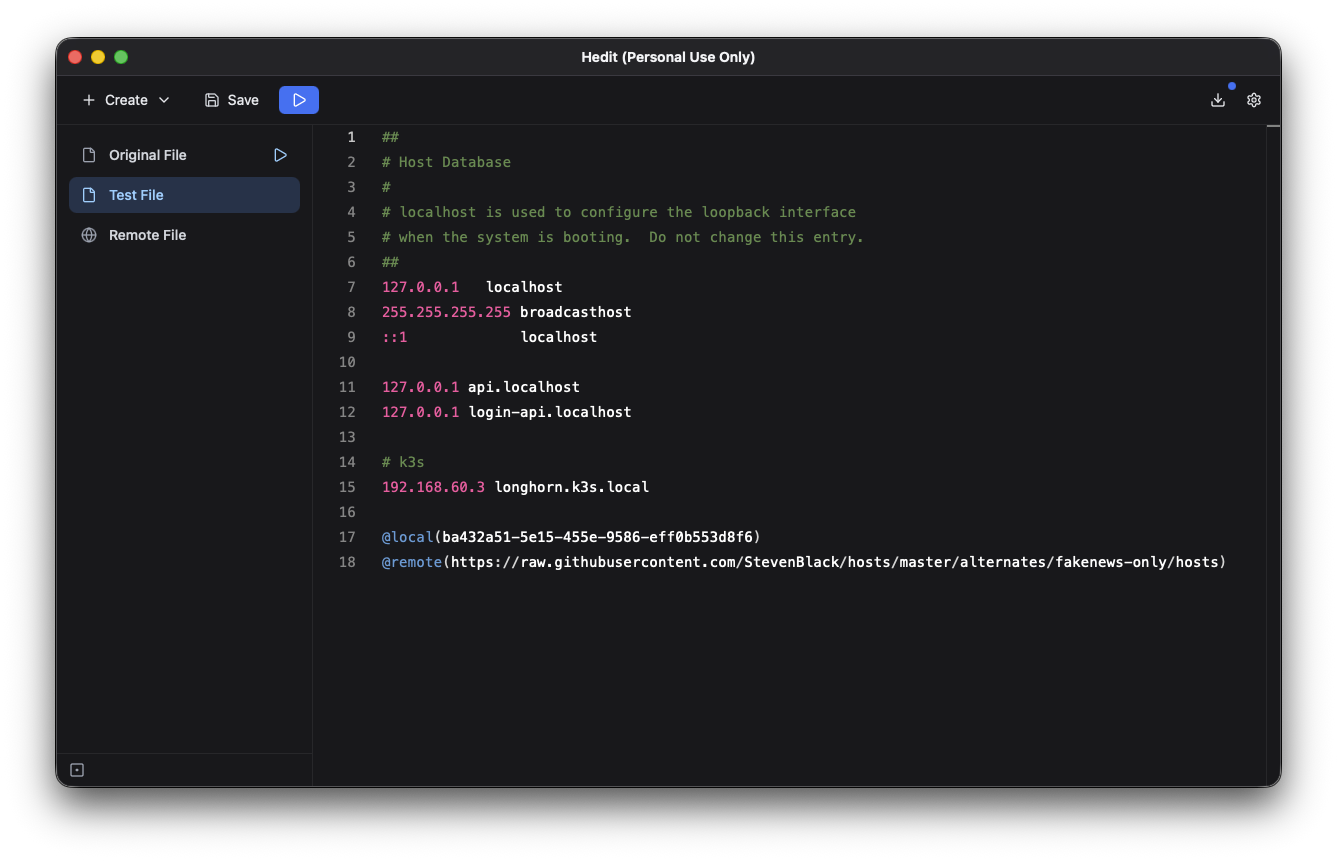Select Remote File in sidebar
Image resolution: width=1337 pixels, height=861 pixels.
pyautogui.click(x=184, y=235)
